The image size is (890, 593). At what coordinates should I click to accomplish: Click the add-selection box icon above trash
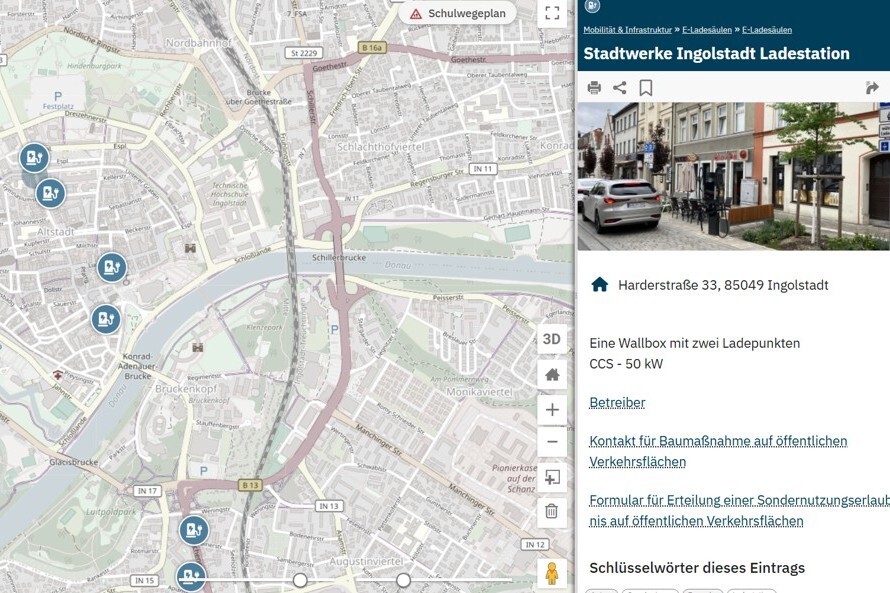click(x=552, y=477)
